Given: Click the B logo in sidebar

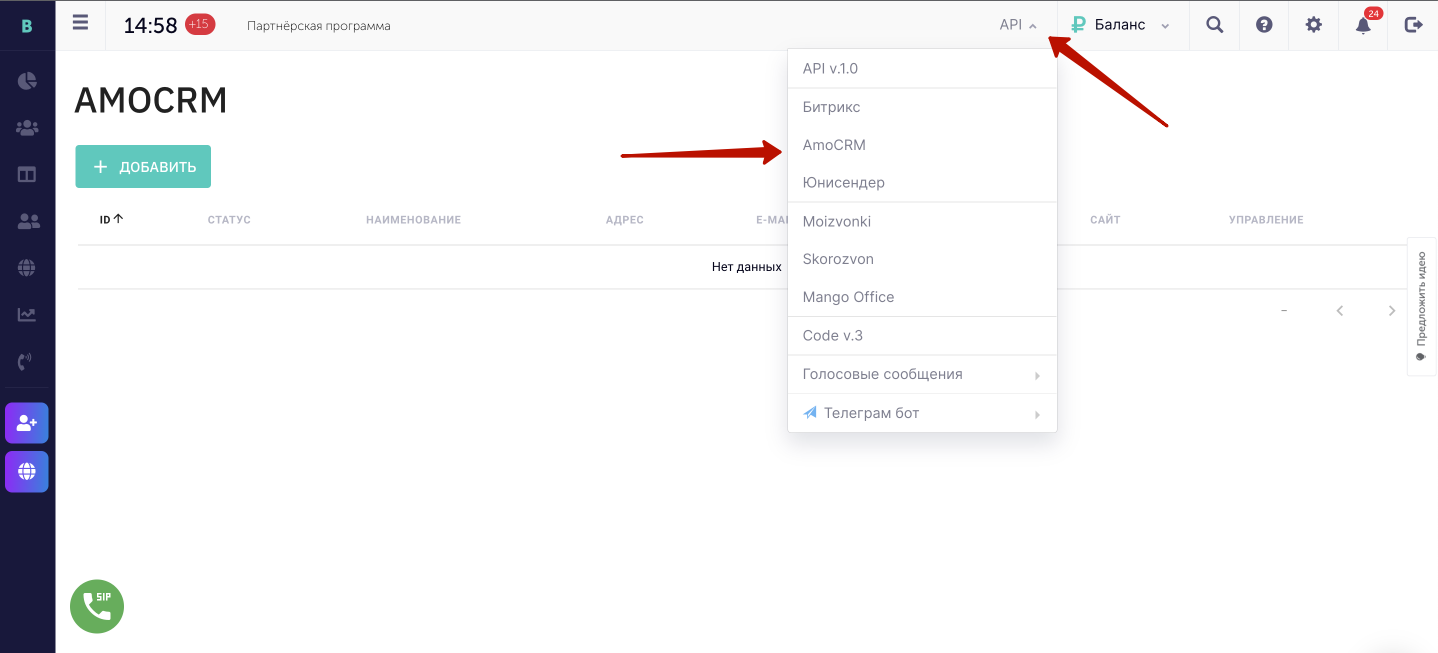Looking at the screenshot, I should tap(27, 26).
